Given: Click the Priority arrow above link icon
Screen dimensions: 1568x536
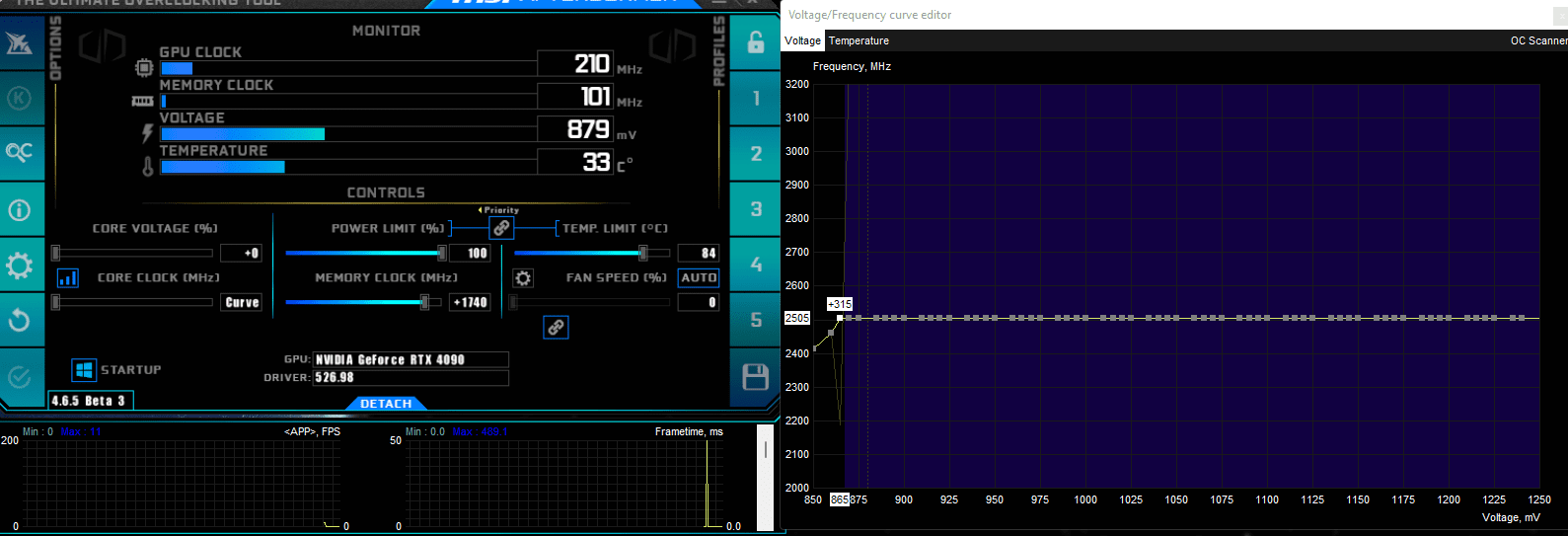Looking at the screenshot, I should click(x=499, y=210).
